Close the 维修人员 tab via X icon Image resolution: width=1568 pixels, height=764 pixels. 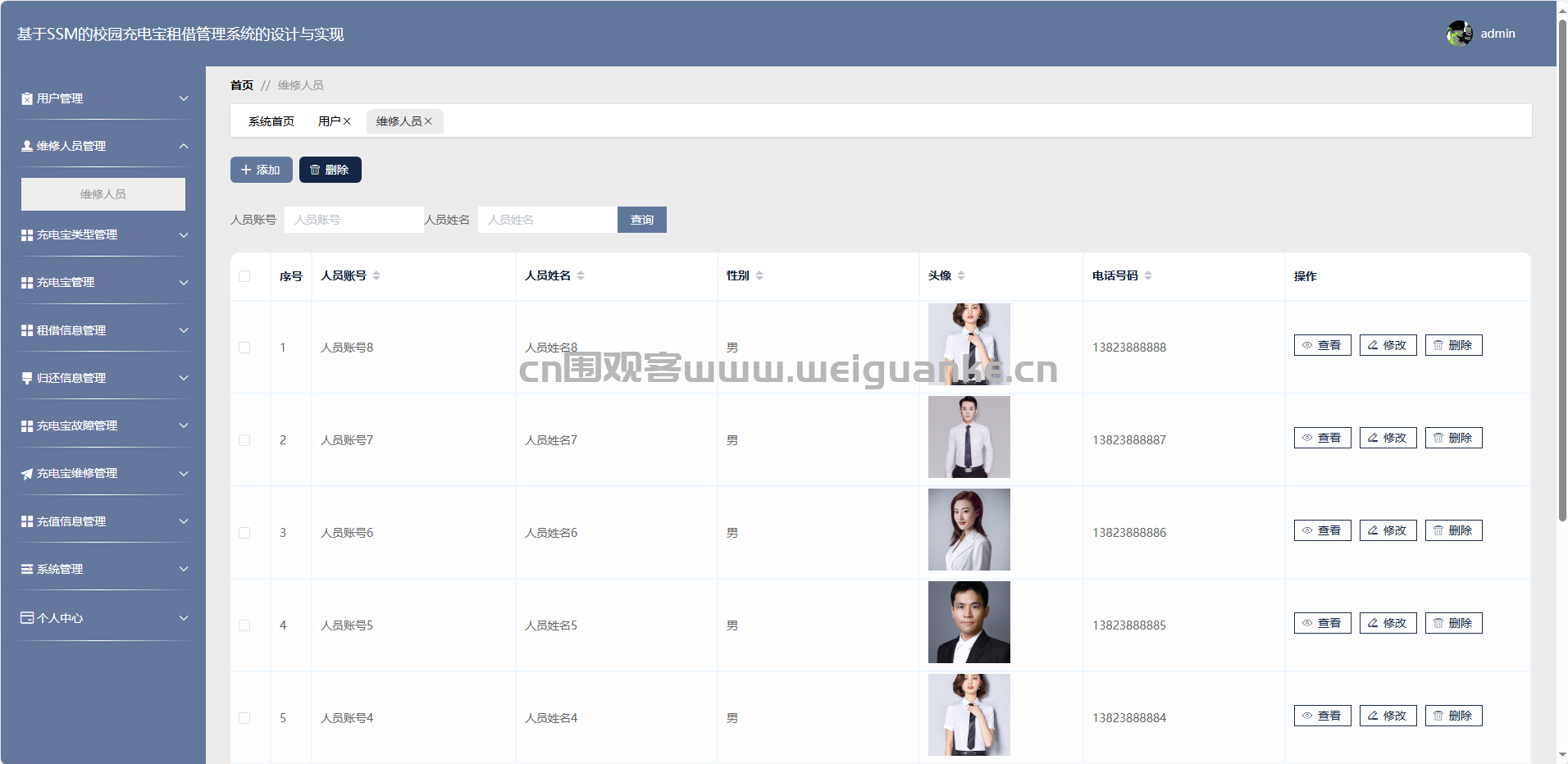coord(428,121)
